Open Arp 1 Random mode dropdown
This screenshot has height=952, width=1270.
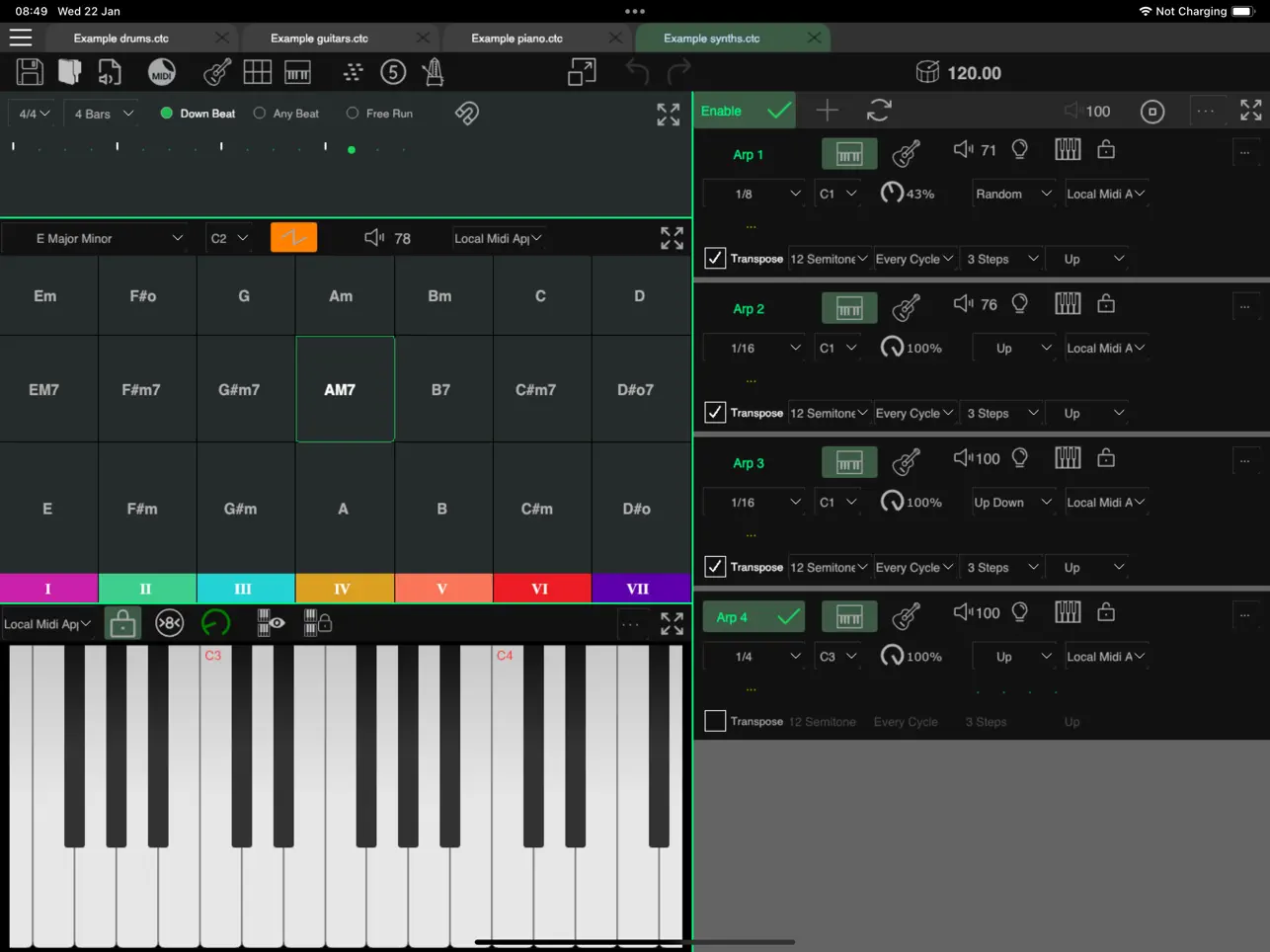[x=1013, y=194]
